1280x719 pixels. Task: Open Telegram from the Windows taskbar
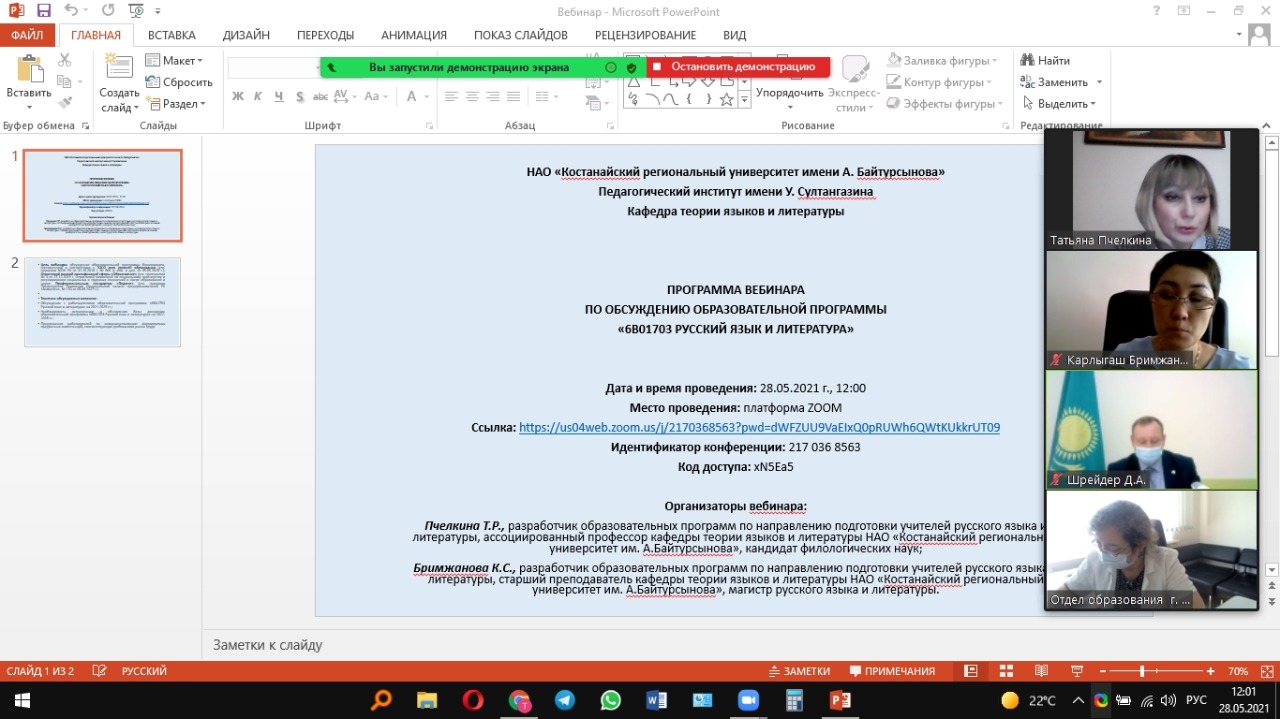[564, 700]
